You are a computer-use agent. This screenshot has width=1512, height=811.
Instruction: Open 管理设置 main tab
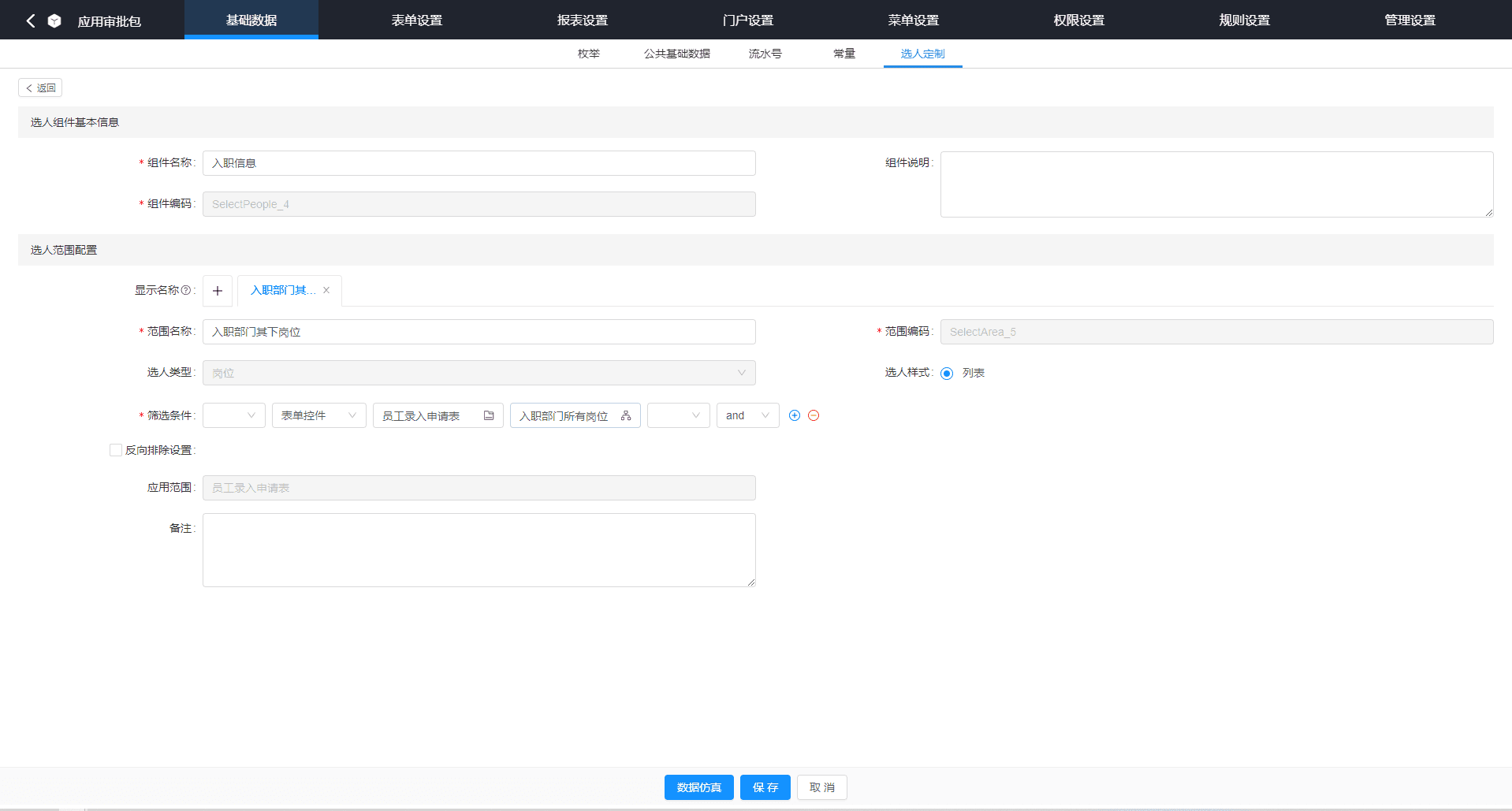point(1410,20)
